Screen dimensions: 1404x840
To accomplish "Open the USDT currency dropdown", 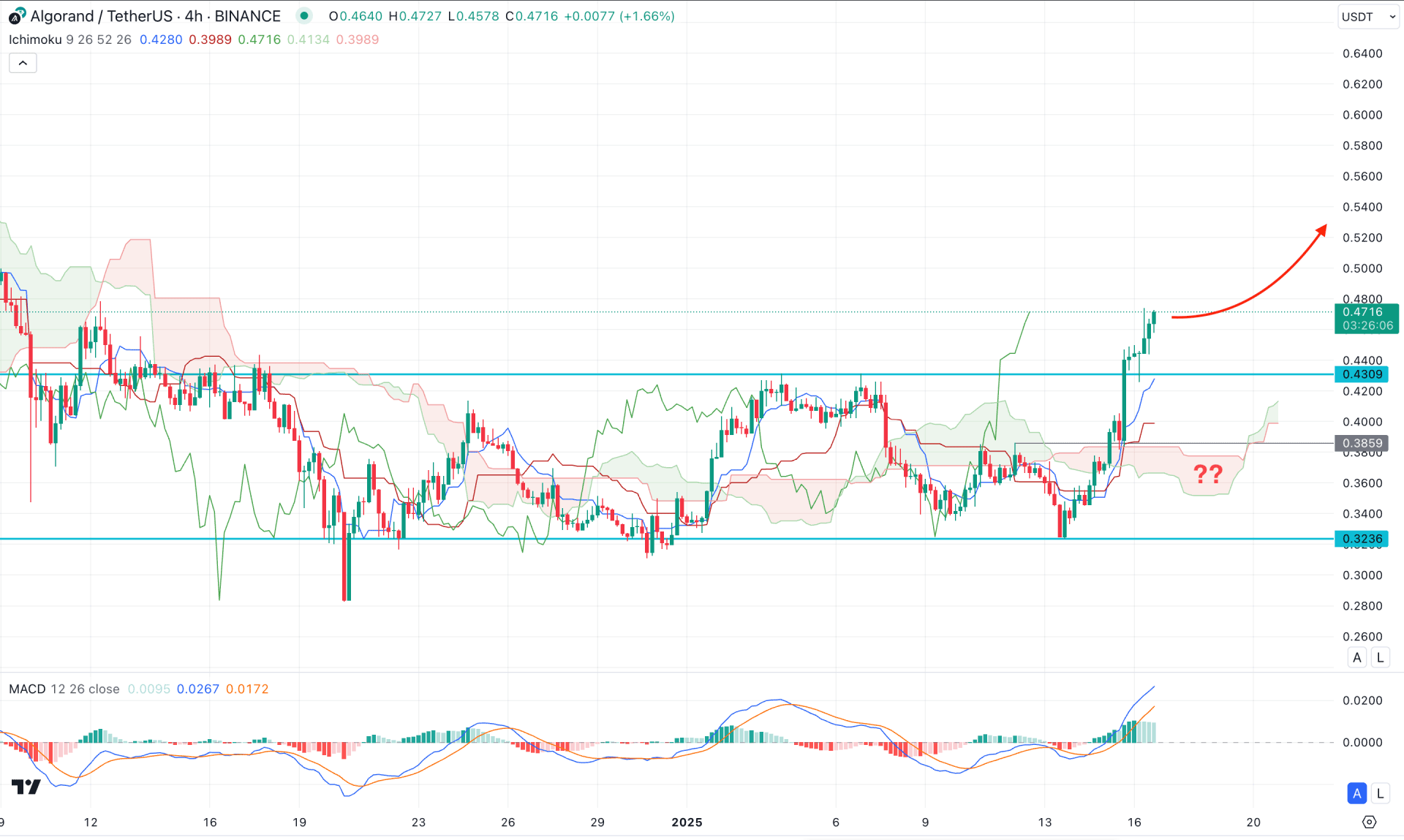I will tap(1368, 16).
